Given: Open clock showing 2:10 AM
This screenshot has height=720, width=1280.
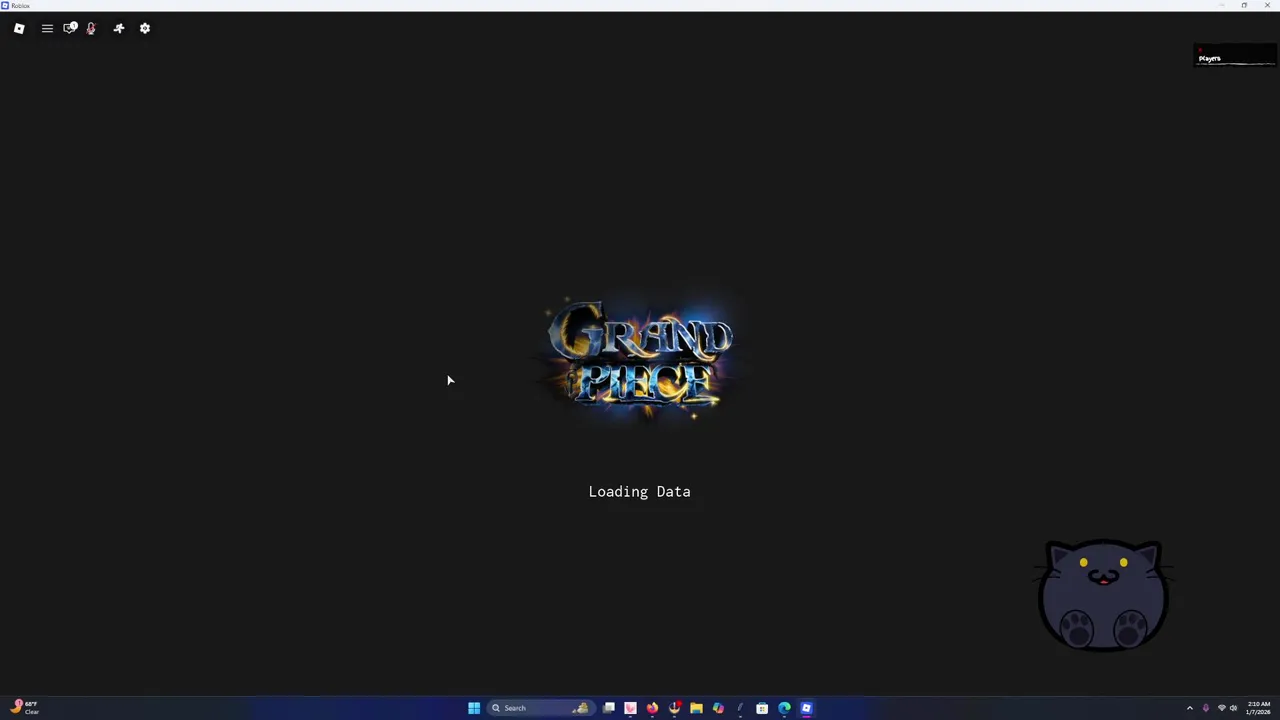Looking at the screenshot, I should pos(1258,708).
